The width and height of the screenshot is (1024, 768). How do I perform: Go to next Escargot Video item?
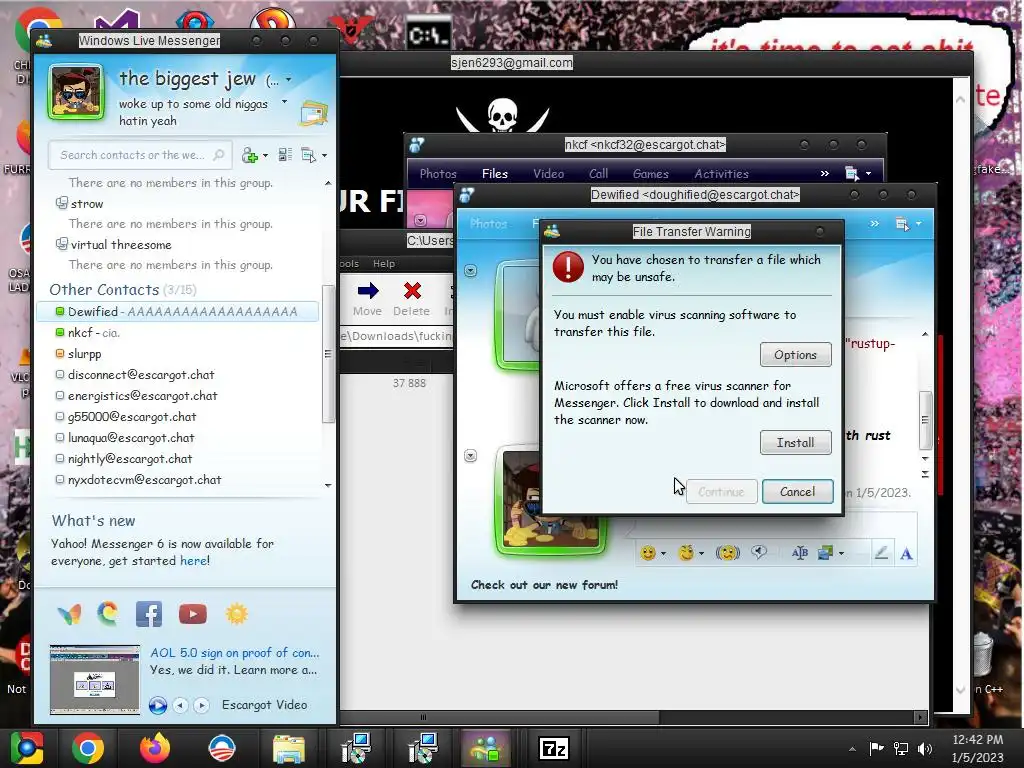click(x=202, y=705)
